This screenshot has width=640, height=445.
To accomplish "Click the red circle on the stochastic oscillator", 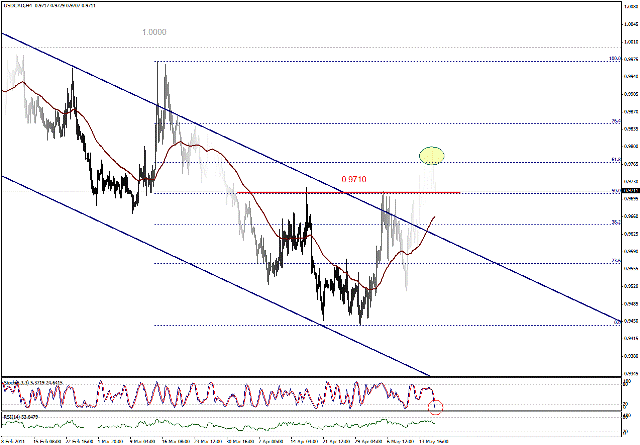I will pyautogui.click(x=435, y=406).
